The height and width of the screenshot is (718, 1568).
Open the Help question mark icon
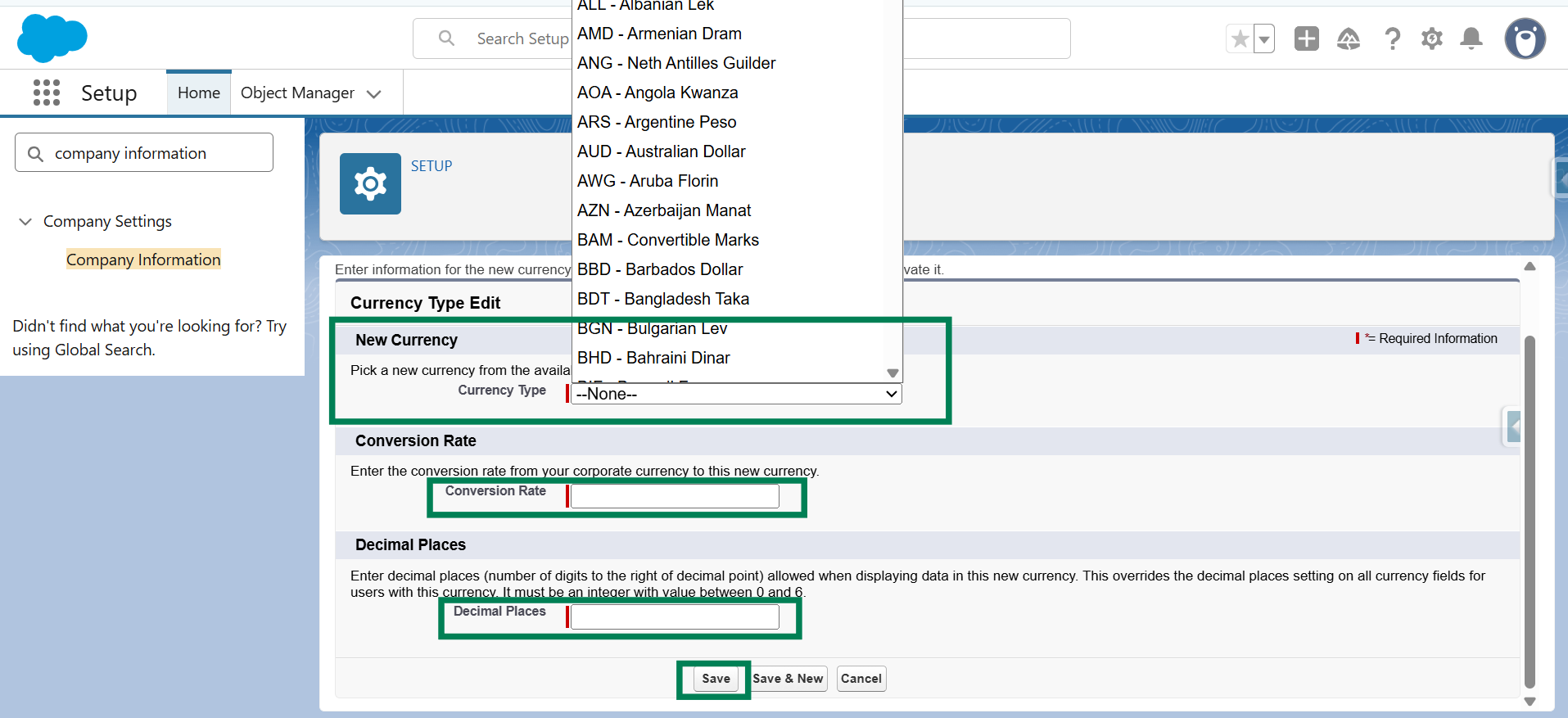[x=1392, y=38]
